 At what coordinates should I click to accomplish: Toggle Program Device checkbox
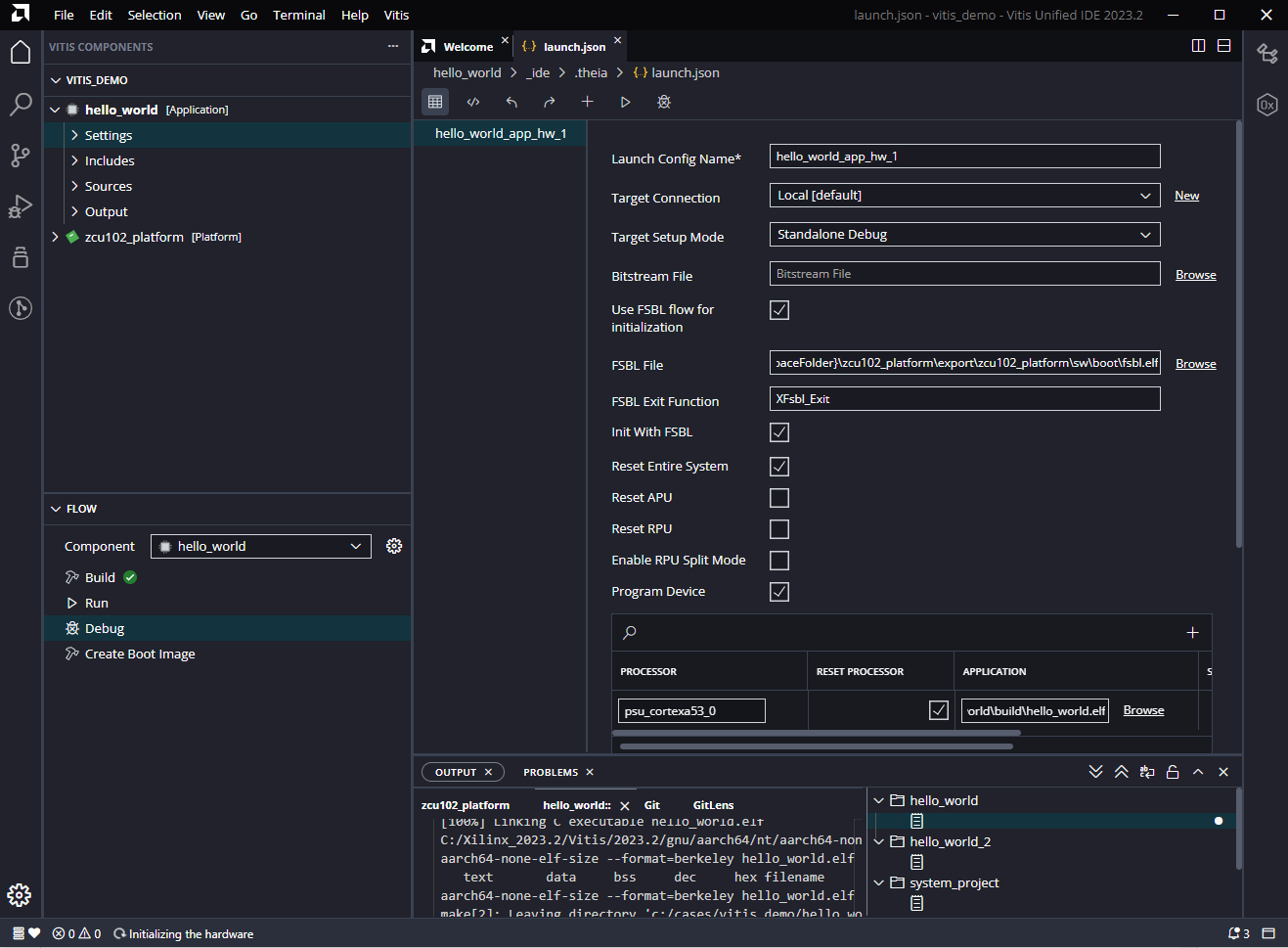click(779, 592)
